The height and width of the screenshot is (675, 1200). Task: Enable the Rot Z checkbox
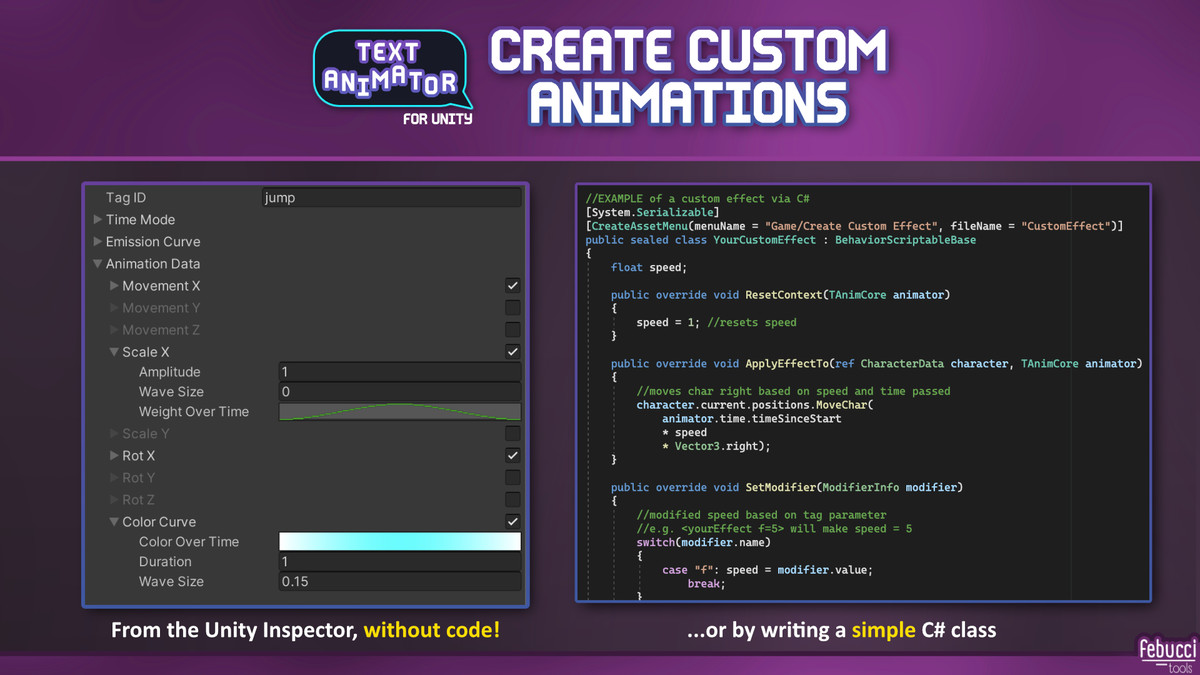[512, 500]
